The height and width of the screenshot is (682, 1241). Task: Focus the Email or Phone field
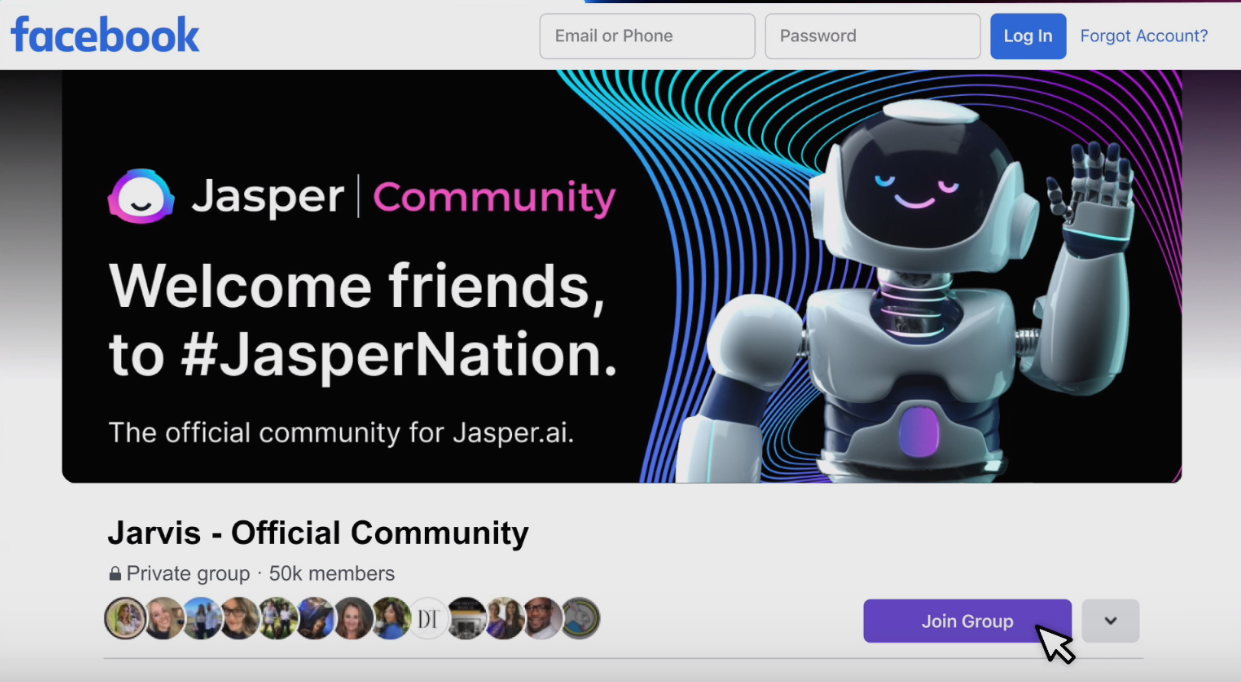(x=647, y=36)
